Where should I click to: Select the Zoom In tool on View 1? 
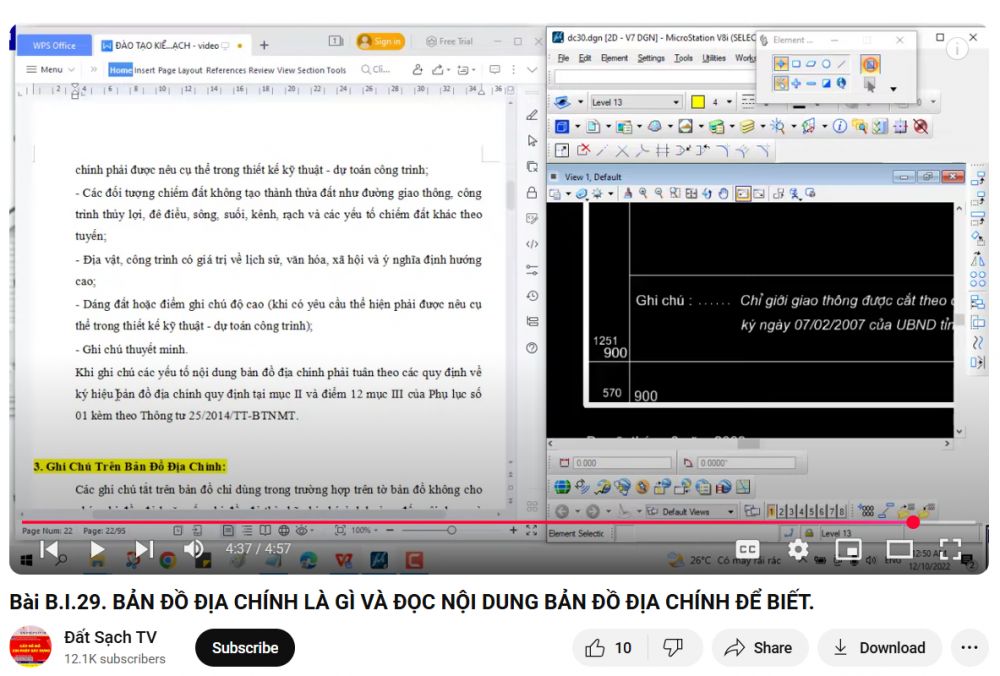[x=642, y=194]
